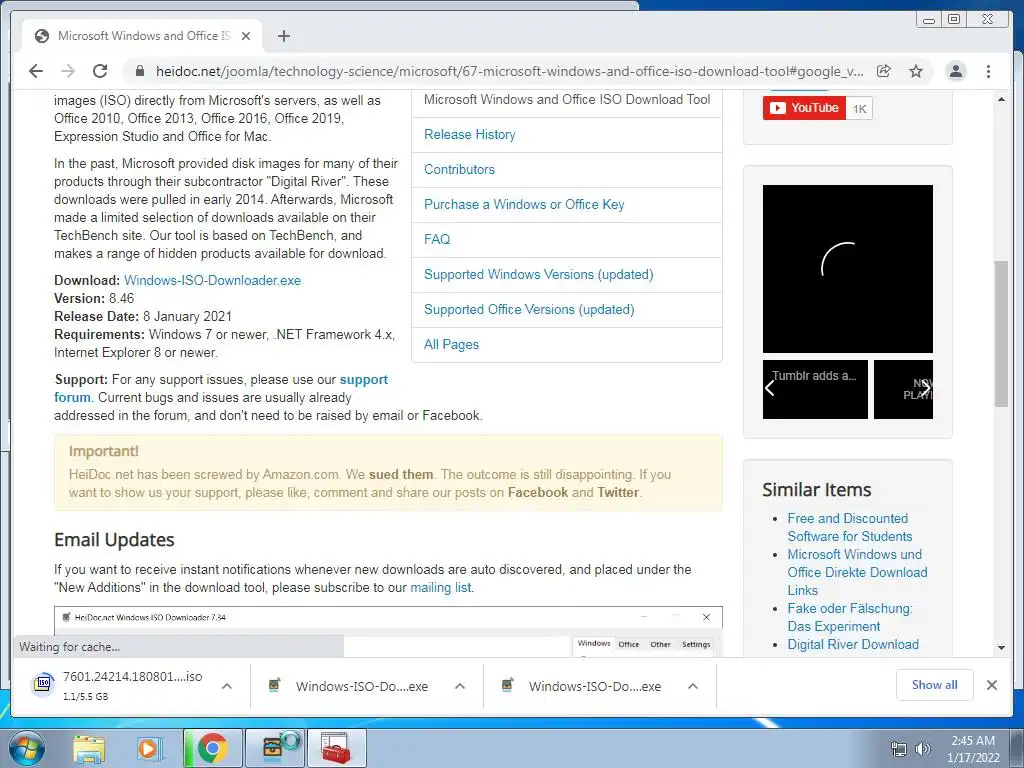Open the share page icon in address bar
Viewport: 1024px width, 768px height.
[884, 71]
